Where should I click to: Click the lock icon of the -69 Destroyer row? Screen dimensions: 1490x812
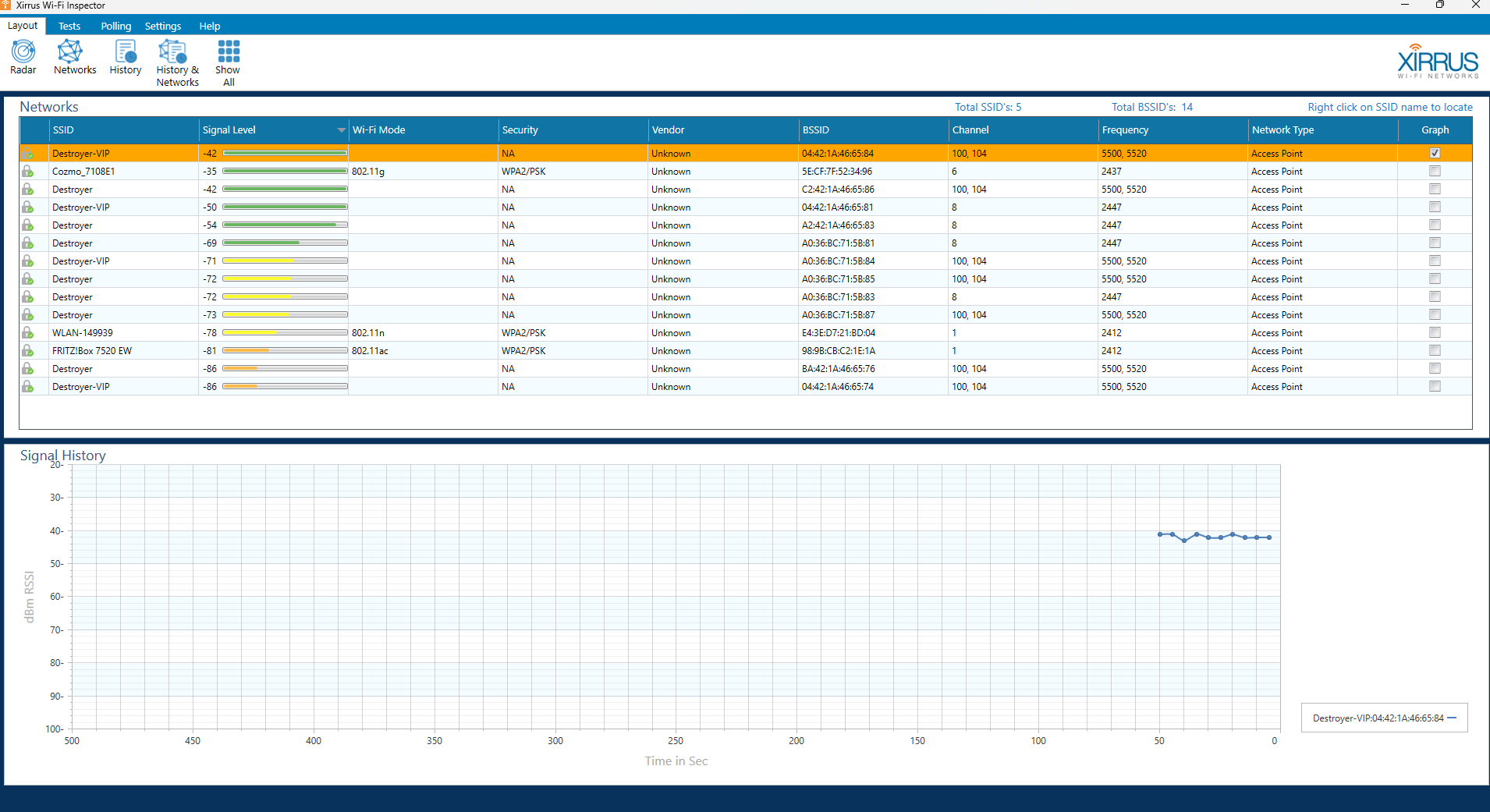[x=28, y=243]
